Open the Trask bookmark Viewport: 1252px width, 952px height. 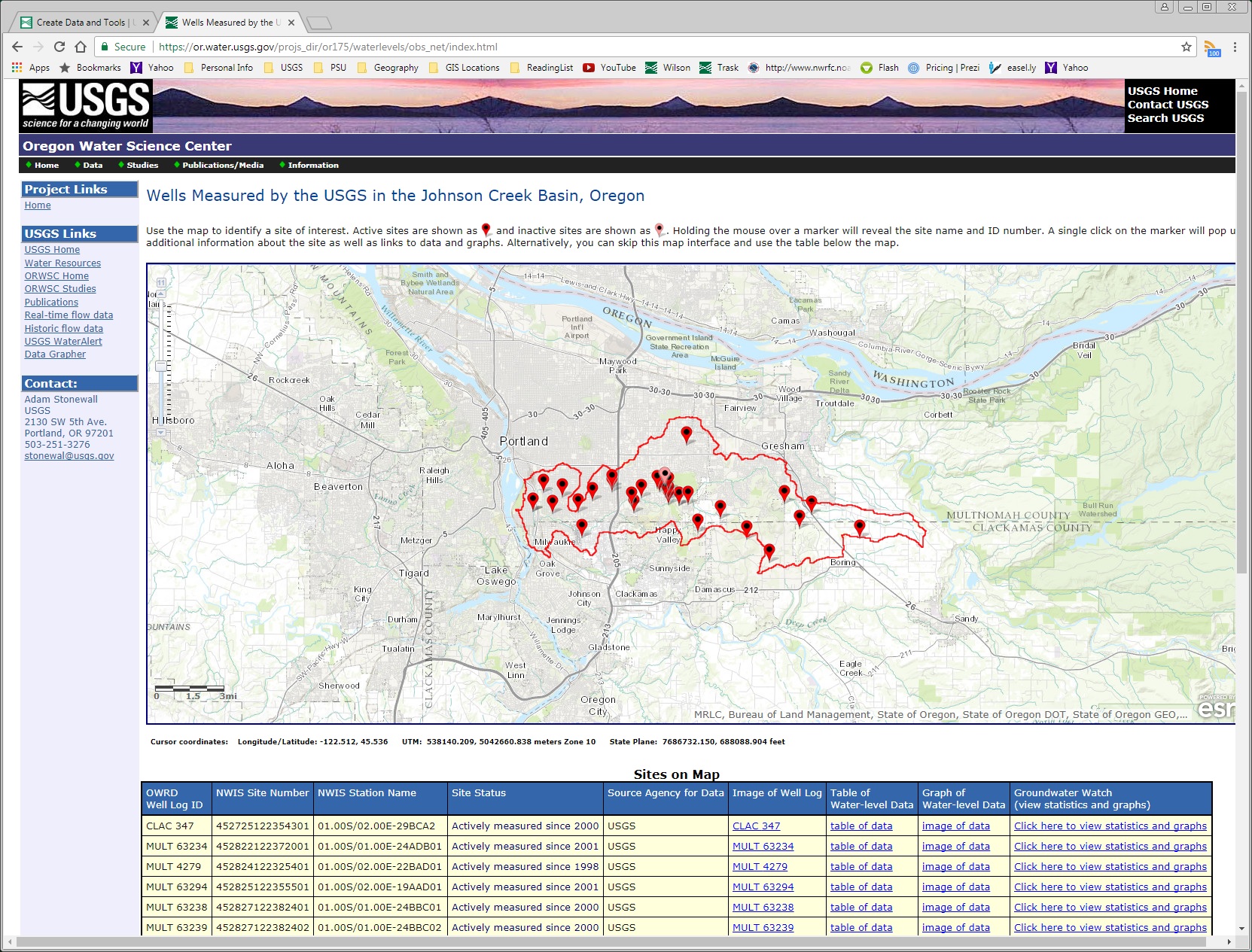click(719, 68)
